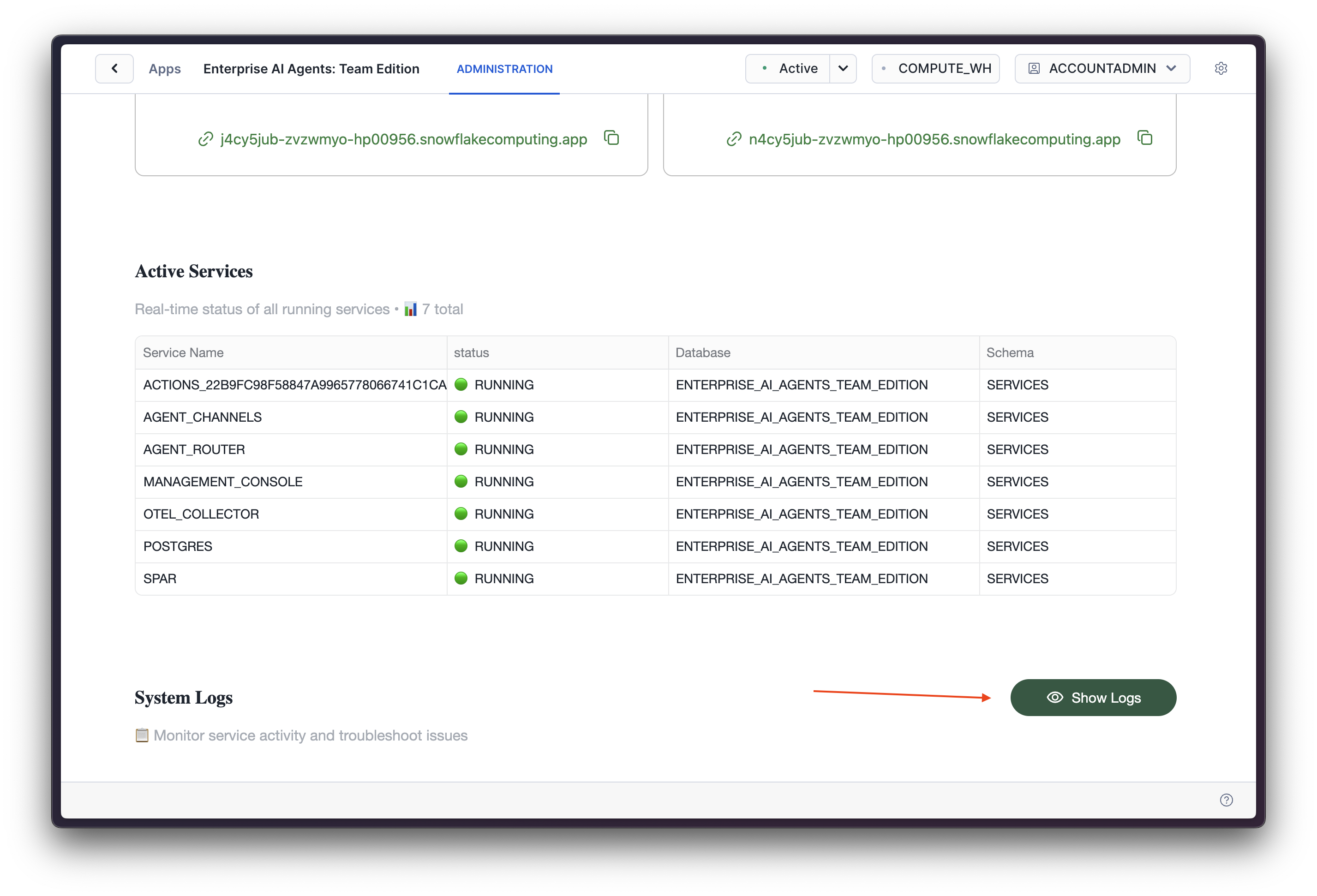Viewport: 1317px width, 896px height.
Task: Click the System Logs heading
Action: click(x=184, y=698)
